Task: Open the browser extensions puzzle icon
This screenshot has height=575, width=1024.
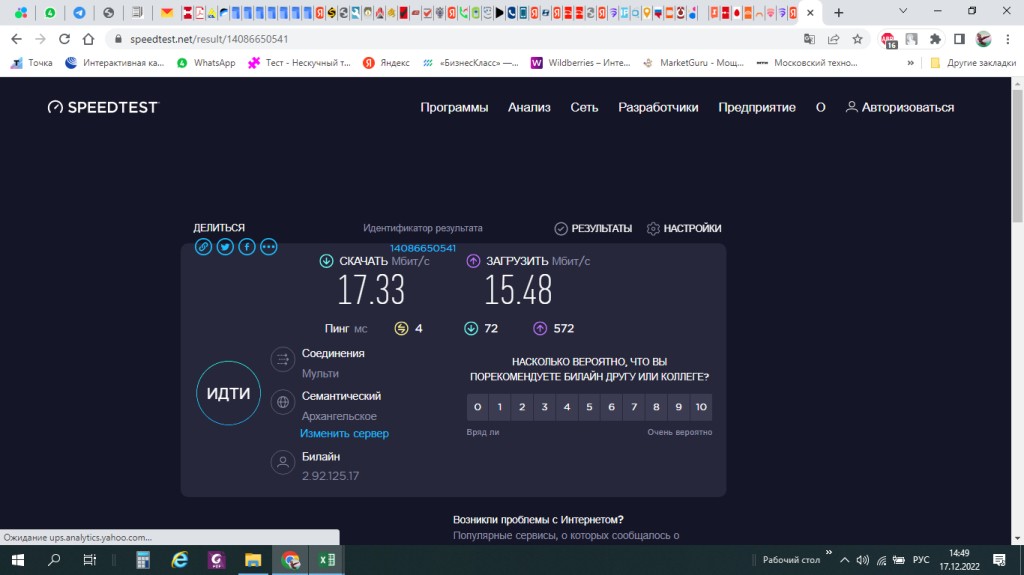Action: click(935, 39)
